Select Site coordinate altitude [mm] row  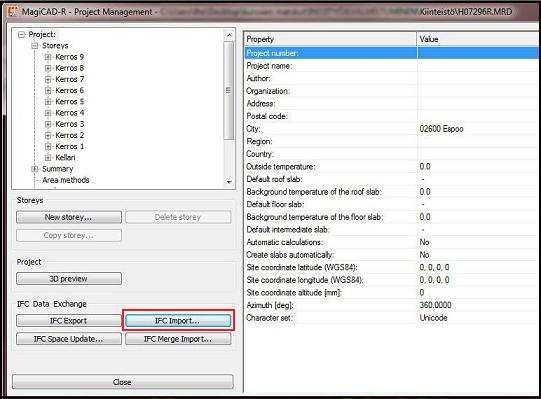(391, 292)
